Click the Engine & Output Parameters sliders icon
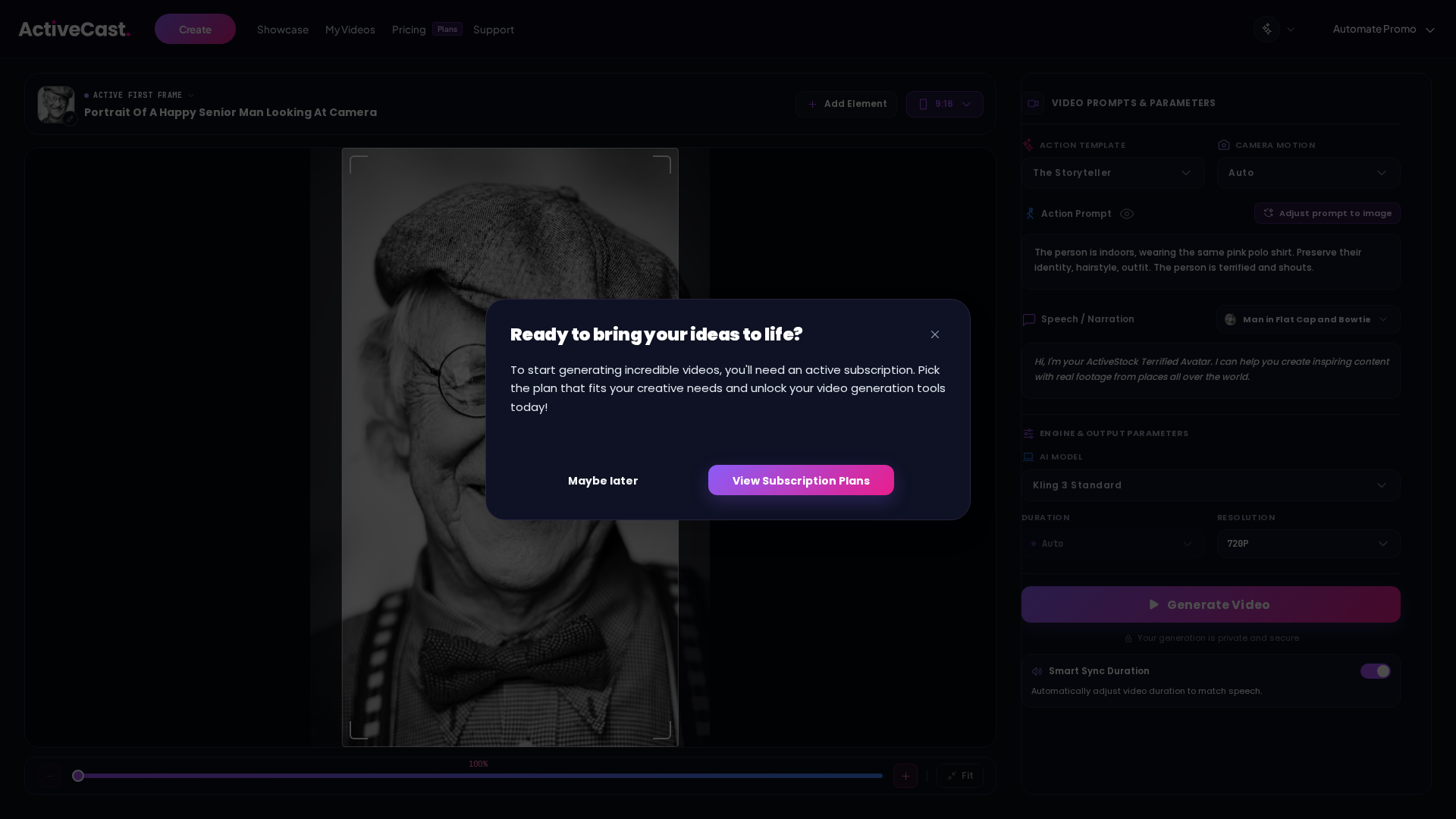This screenshot has width=1456, height=819. (x=1028, y=434)
